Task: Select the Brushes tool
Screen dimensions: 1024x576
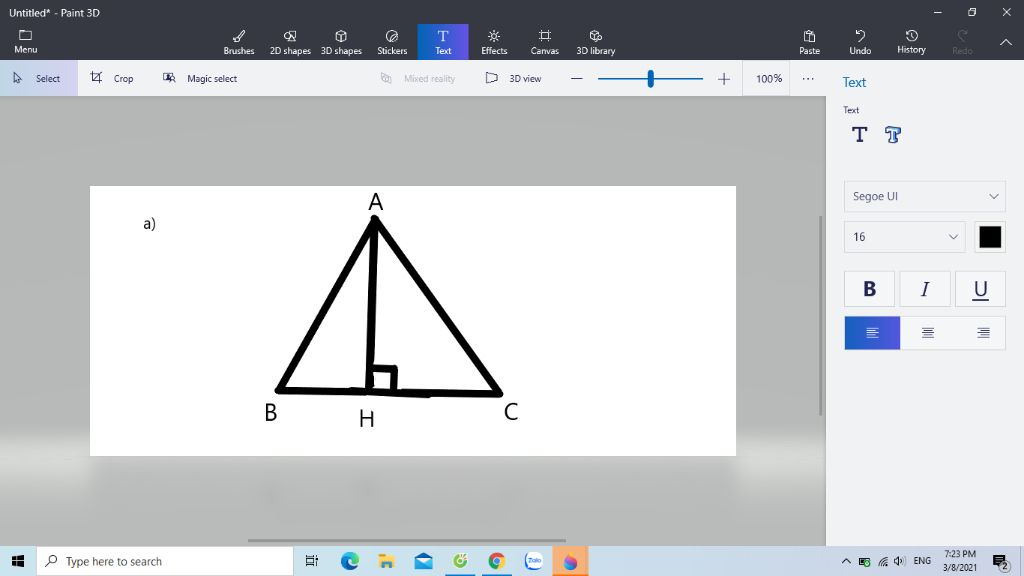Action: (x=238, y=42)
